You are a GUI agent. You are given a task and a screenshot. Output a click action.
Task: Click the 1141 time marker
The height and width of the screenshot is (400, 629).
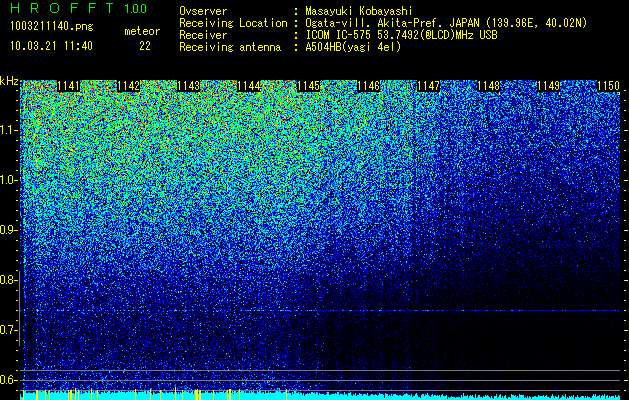(69, 86)
